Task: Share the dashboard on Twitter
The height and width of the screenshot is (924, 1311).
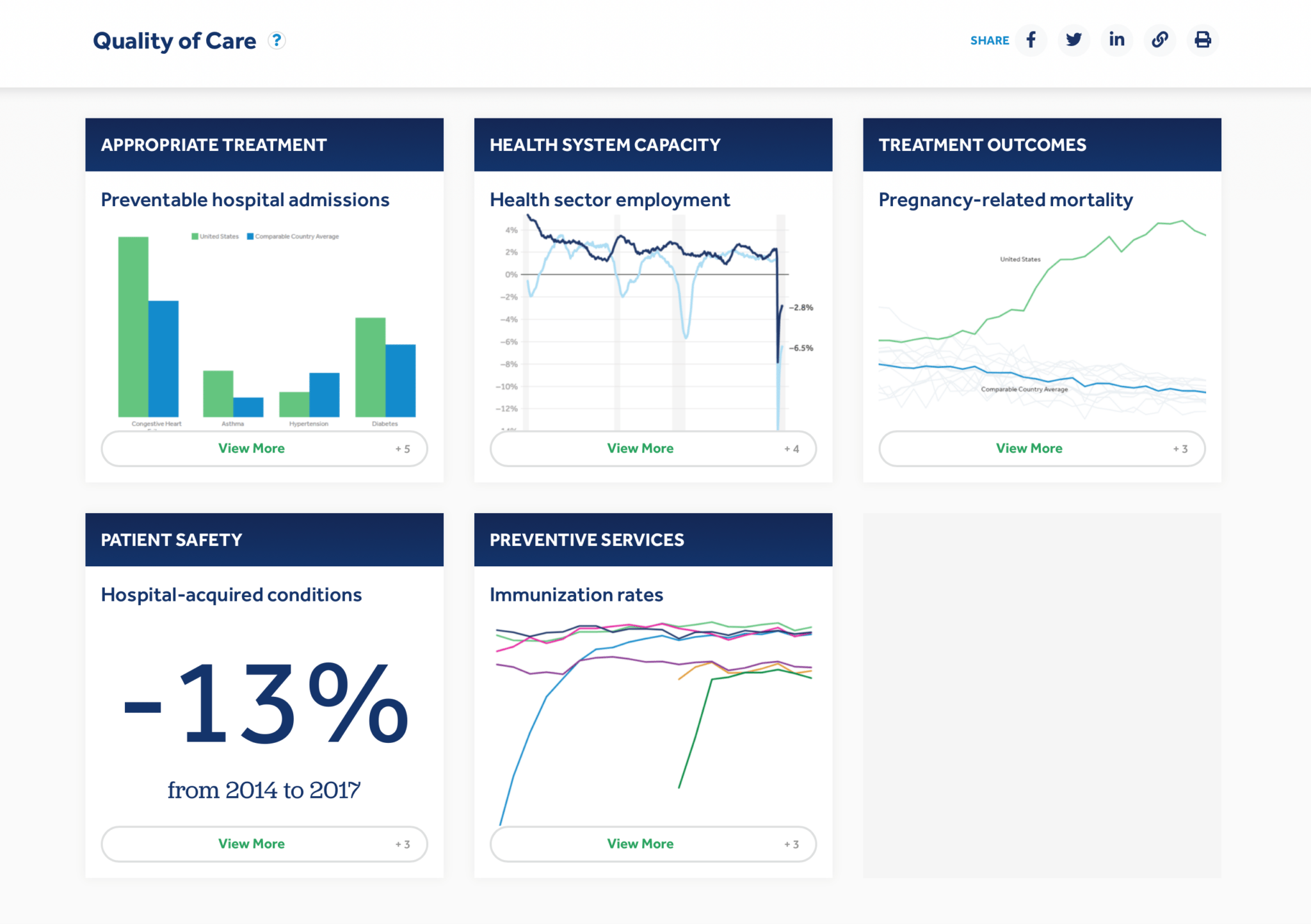Action: point(1074,40)
